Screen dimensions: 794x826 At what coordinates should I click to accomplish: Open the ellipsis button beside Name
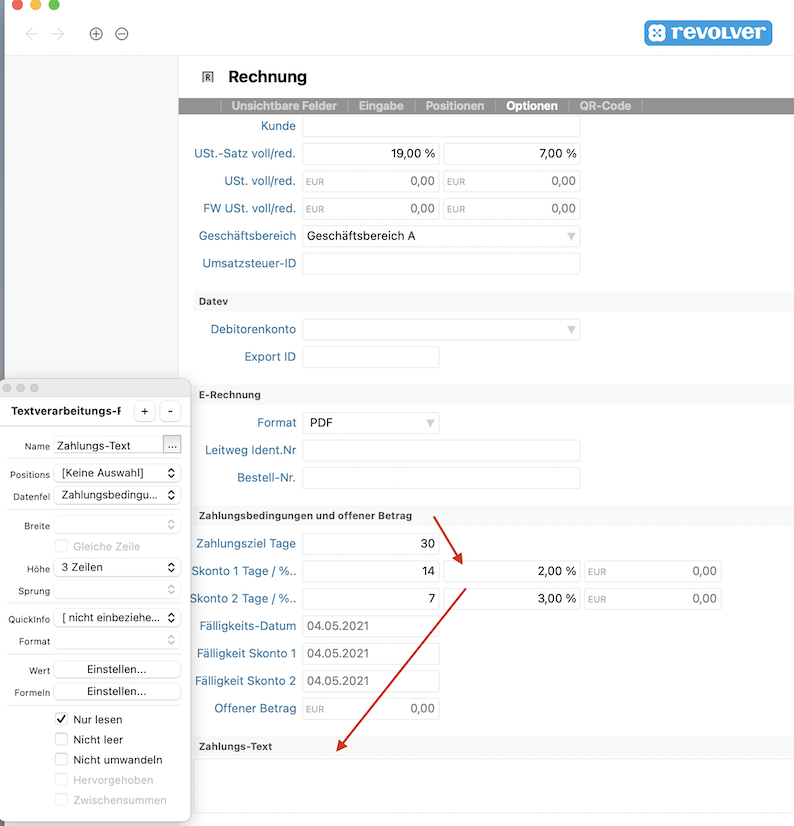coord(172,445)
